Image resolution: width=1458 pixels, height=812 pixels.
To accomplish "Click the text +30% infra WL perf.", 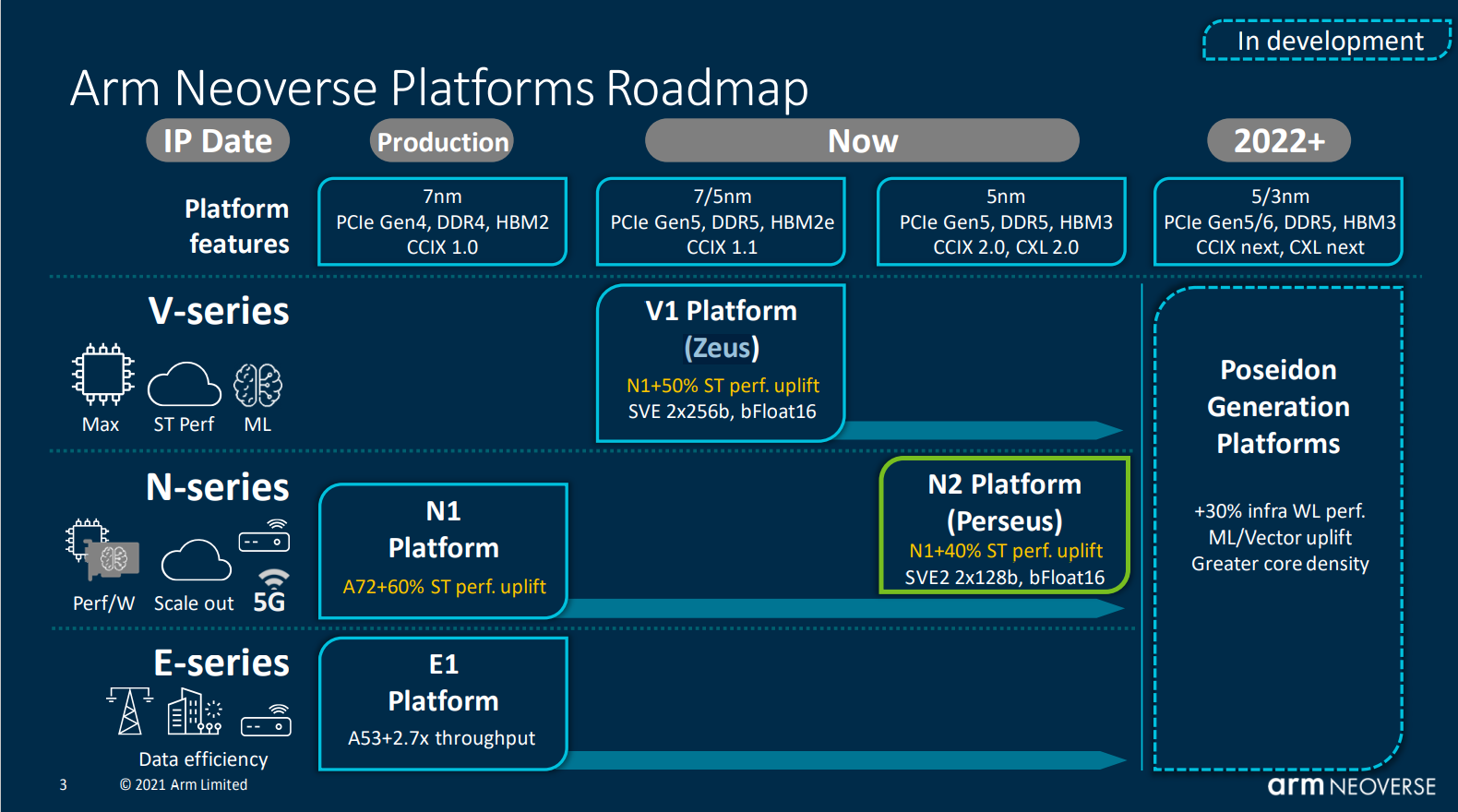I will click(1279, 511).
